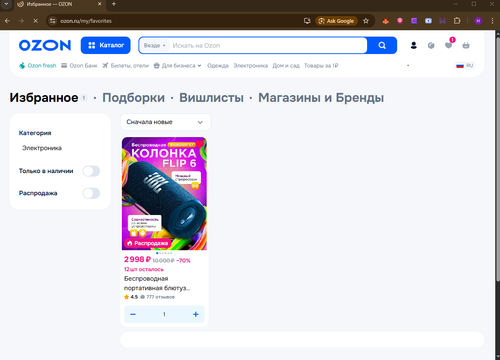Screen dimensions: 500x360
Task: Switch to Магазины и Бренды tab
Action: (321, 98)
